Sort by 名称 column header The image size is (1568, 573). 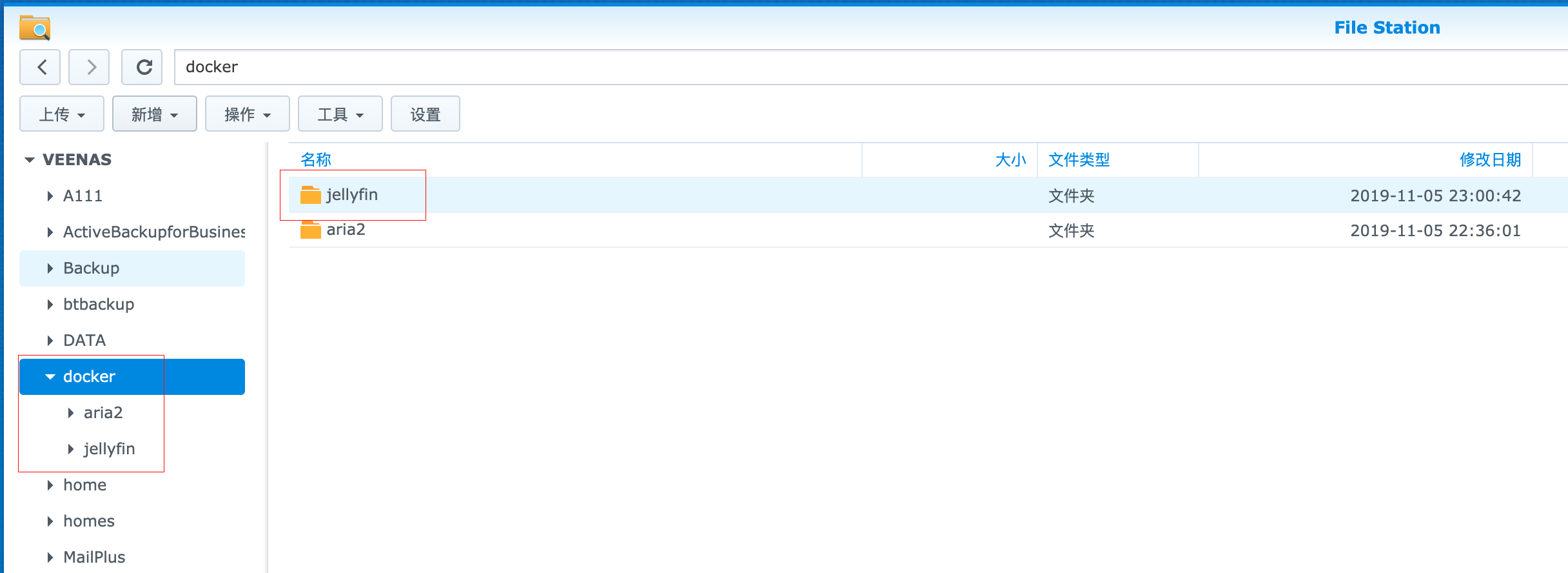(x=316, y=160)
